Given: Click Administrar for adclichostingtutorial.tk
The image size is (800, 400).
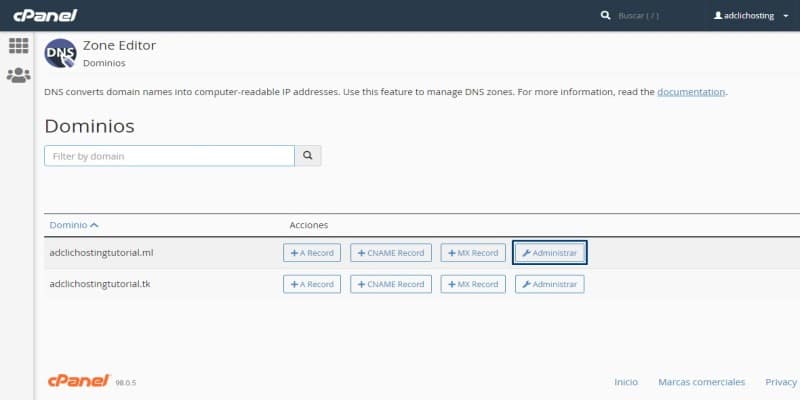Looking at the screenshot, I should click(x=549, y=284).
